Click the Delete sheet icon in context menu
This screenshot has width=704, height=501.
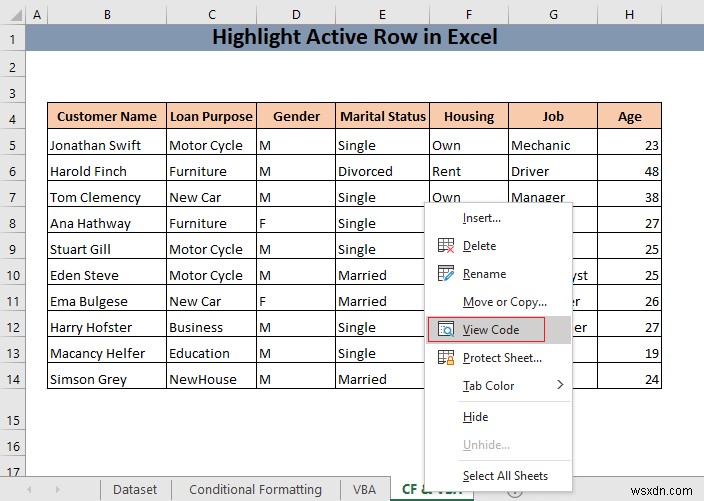[x=446, y=246]
